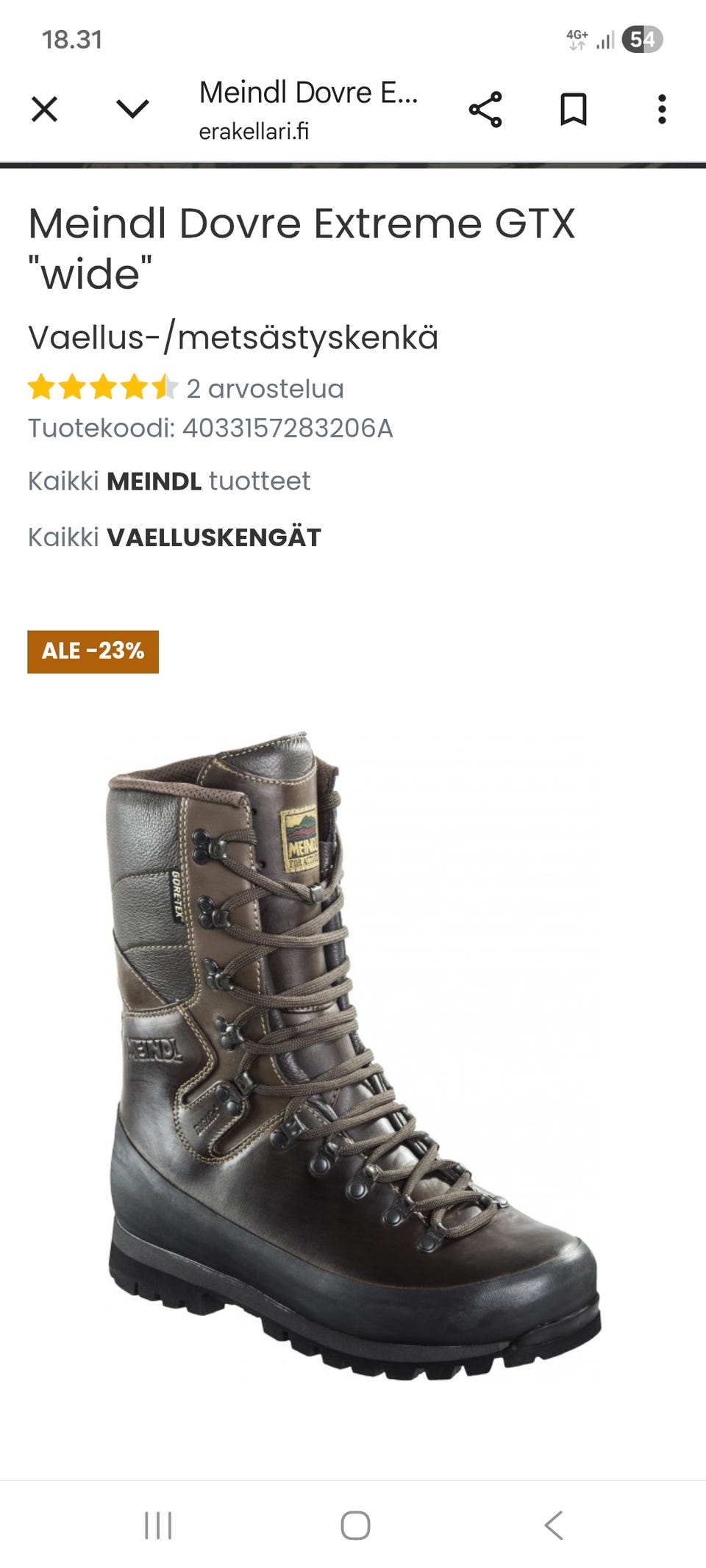Open Kaikki VAELLUSKENGÄT category link
Screen dimensions: 706x1568
coord(174,537)
